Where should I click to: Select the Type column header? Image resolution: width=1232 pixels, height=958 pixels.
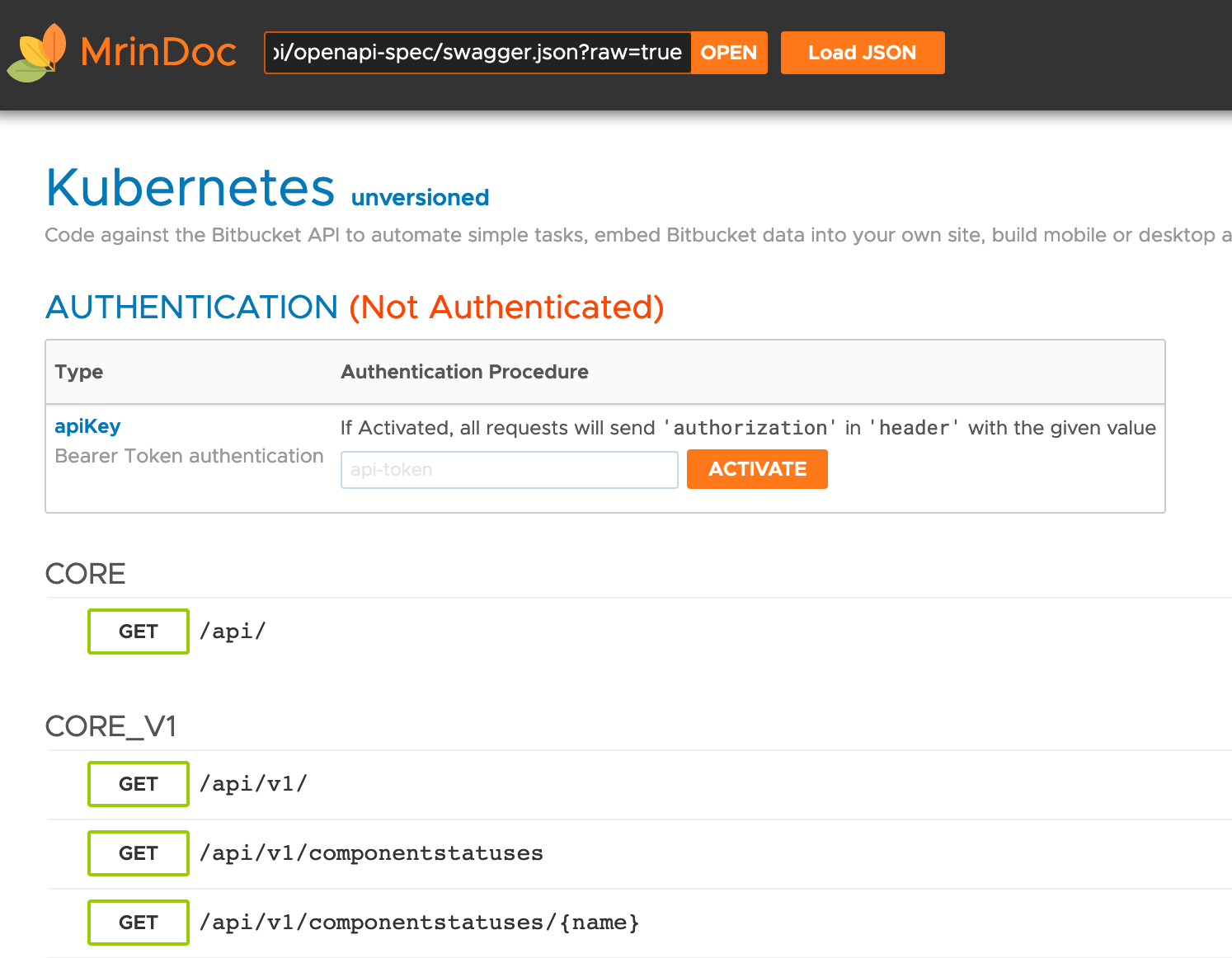[x=78, y=372]
